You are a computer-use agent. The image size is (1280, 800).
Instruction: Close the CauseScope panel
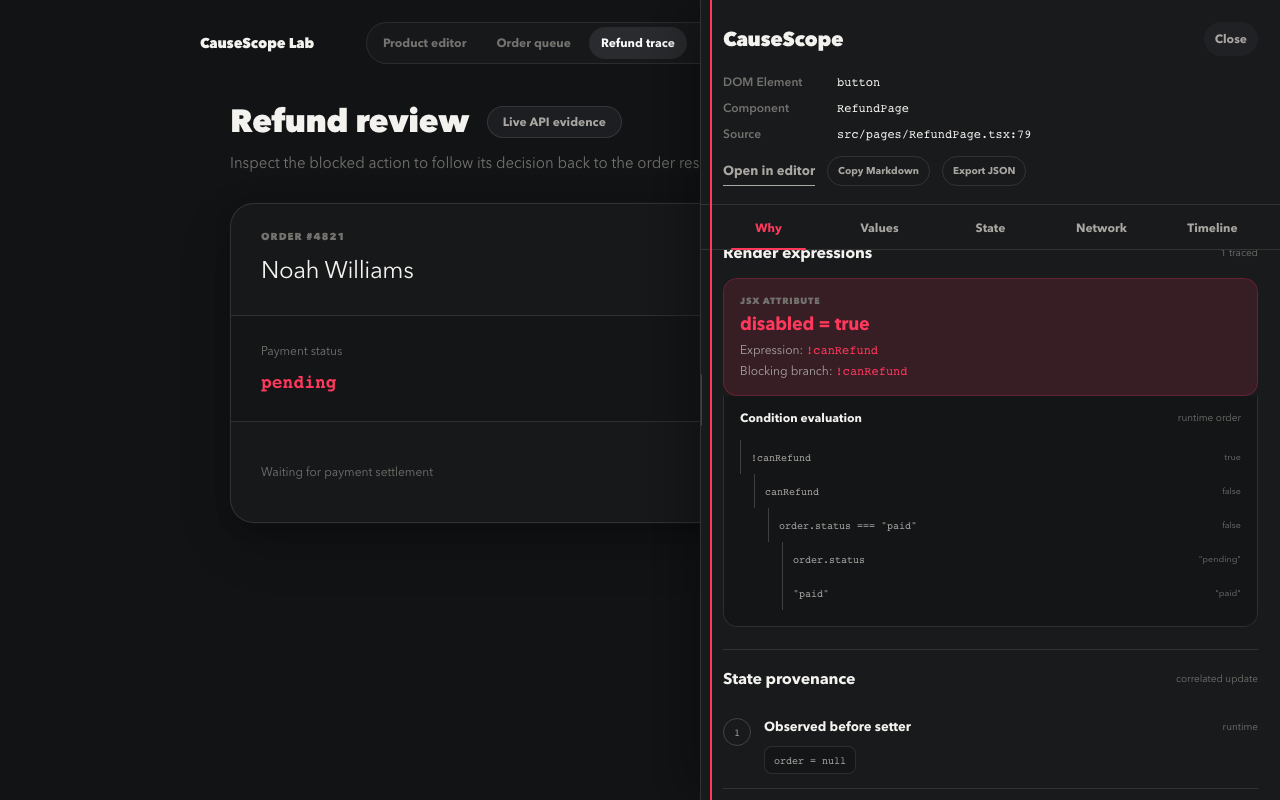1230,39
